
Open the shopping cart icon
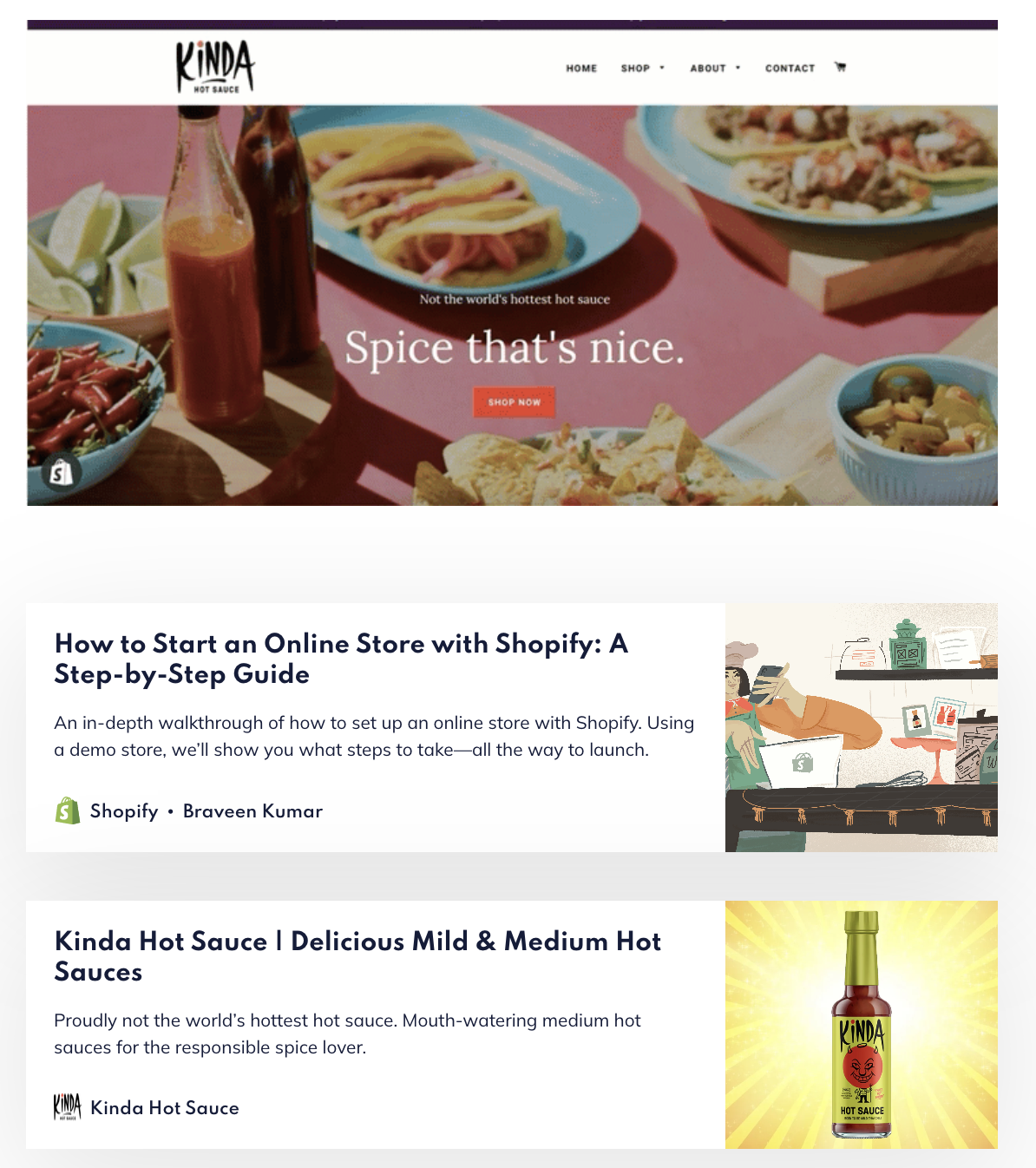point(840,67)
